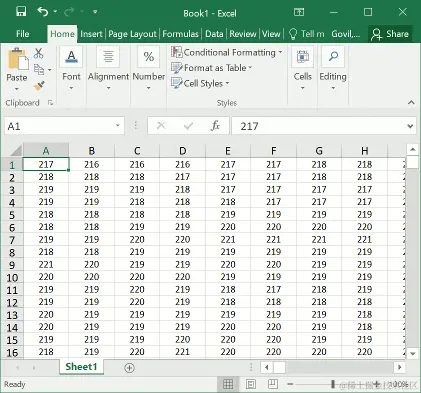Image resolution: width=421 pixels, height=393 pixels.
Task: Click the horizontal scrollbar left arrow
Action: (266, 368)
